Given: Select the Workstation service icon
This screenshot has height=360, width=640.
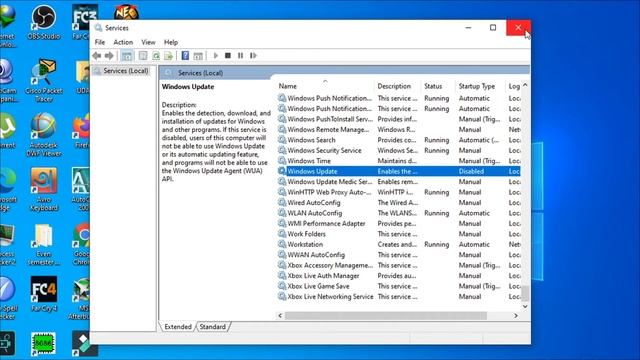Looking at the screenshot, I should click(x=282, y=244).
